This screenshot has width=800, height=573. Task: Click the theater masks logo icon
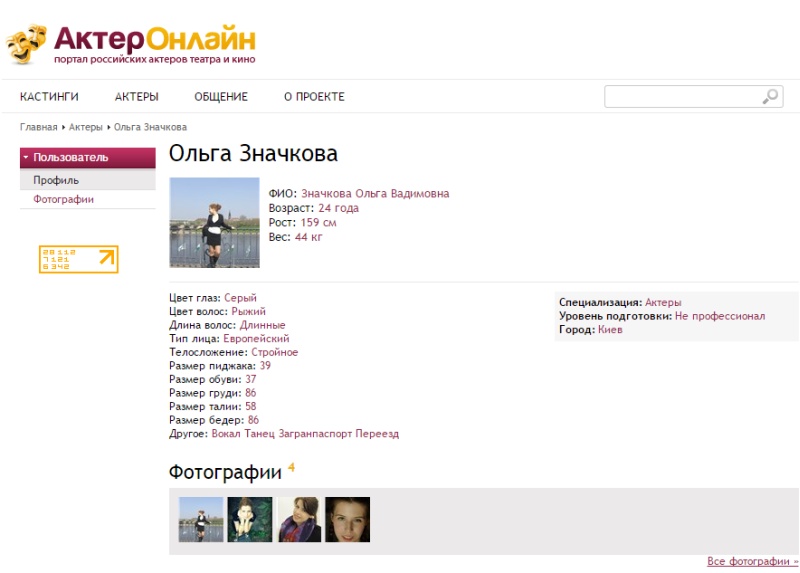[26, 43]
